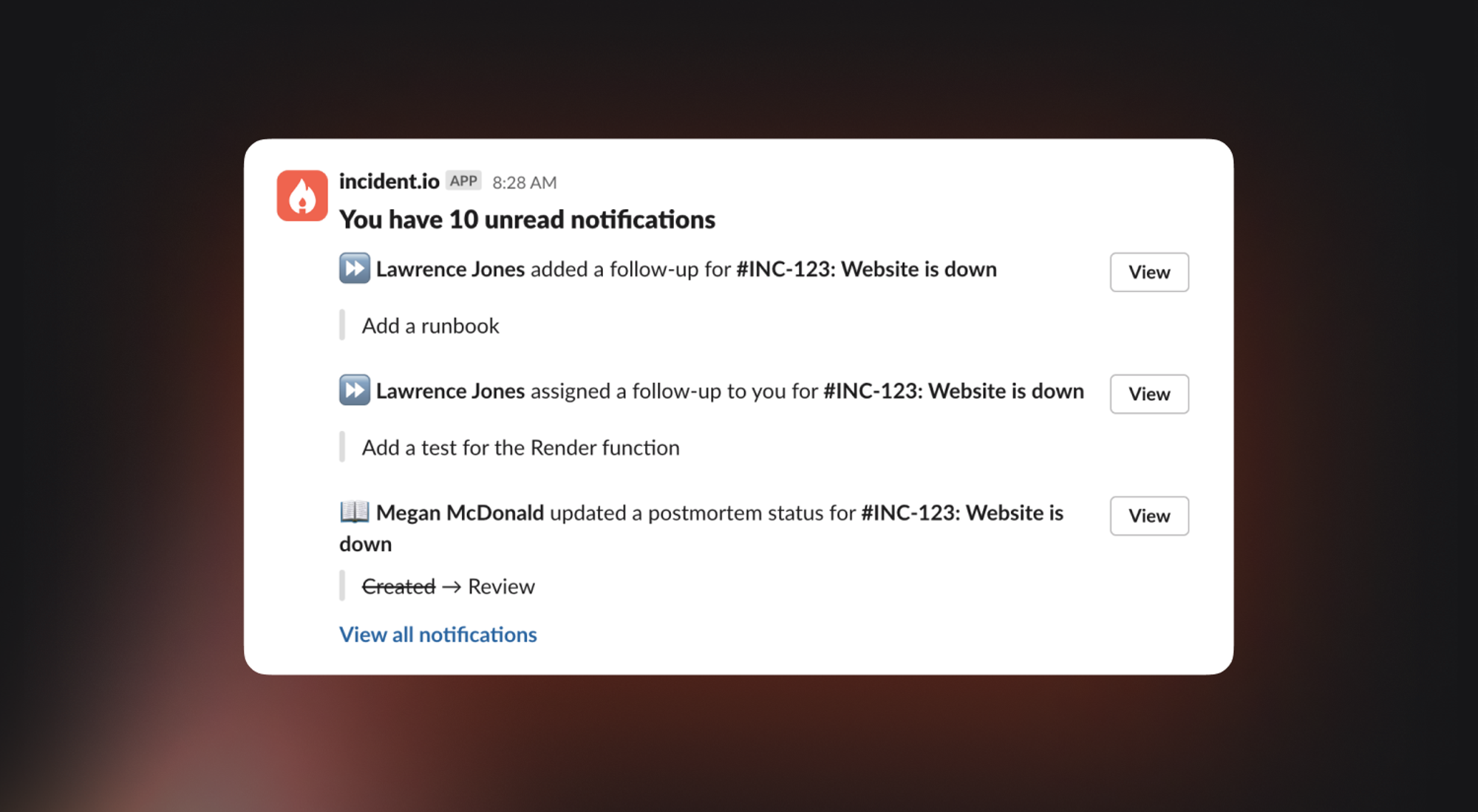
Task: View the added follow-up notification
Action: [1148, 273]
